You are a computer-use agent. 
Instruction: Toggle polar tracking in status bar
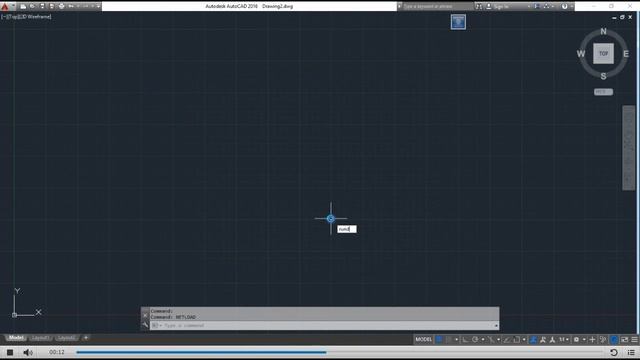click(475, 339)
